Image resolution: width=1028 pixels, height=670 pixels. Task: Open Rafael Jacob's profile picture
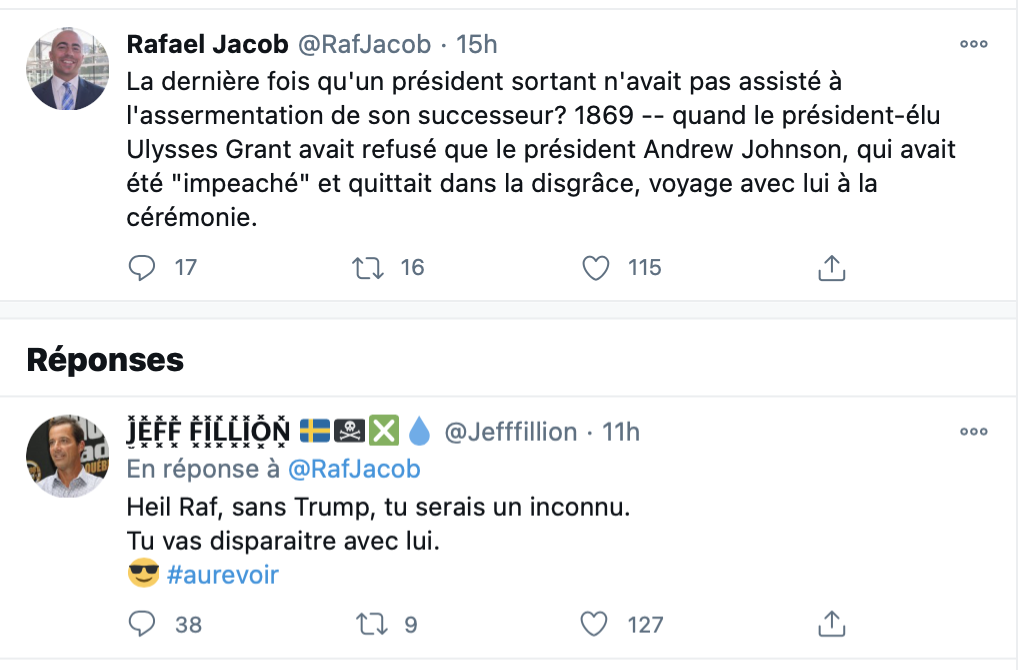pos(68,70)
